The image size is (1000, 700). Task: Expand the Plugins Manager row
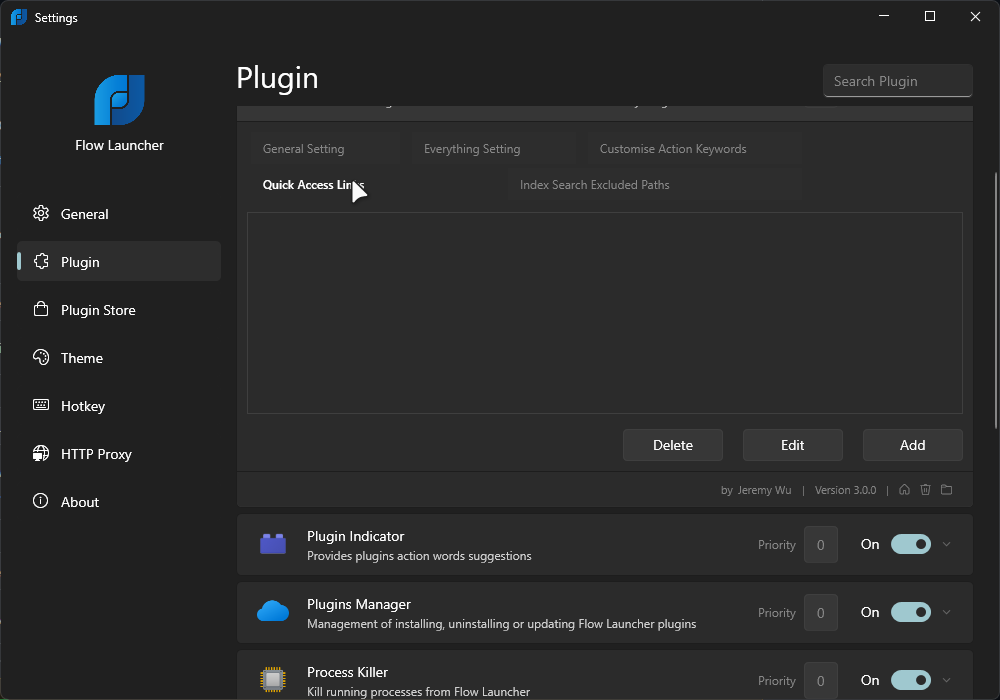pyautogui.click(x=946, y=612)
